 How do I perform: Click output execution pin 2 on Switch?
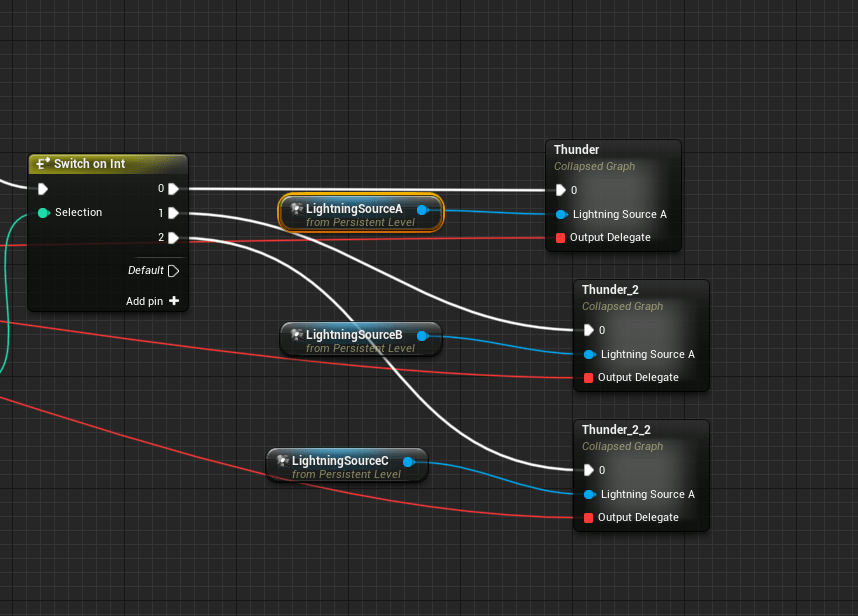point(173,237)
